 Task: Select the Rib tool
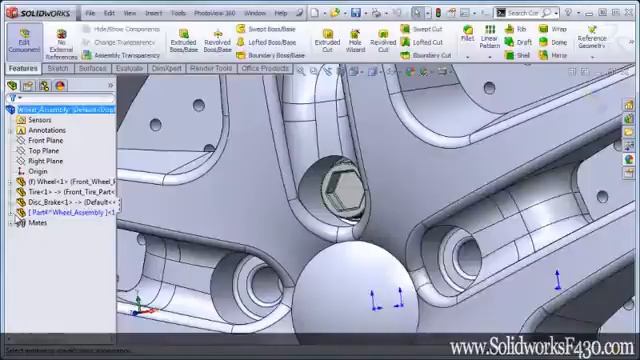pyautogui.click(x=516, y=29)
